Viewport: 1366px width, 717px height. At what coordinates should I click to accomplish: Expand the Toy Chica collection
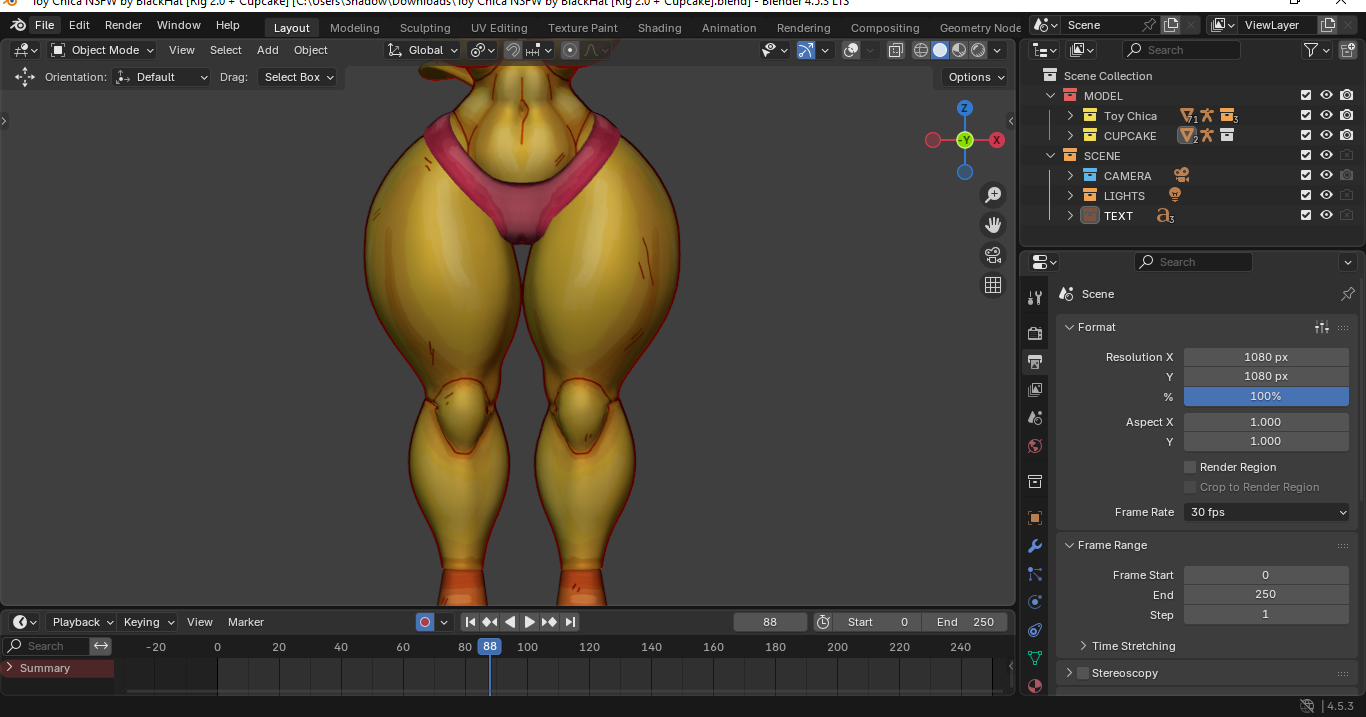coord(1070,116)
